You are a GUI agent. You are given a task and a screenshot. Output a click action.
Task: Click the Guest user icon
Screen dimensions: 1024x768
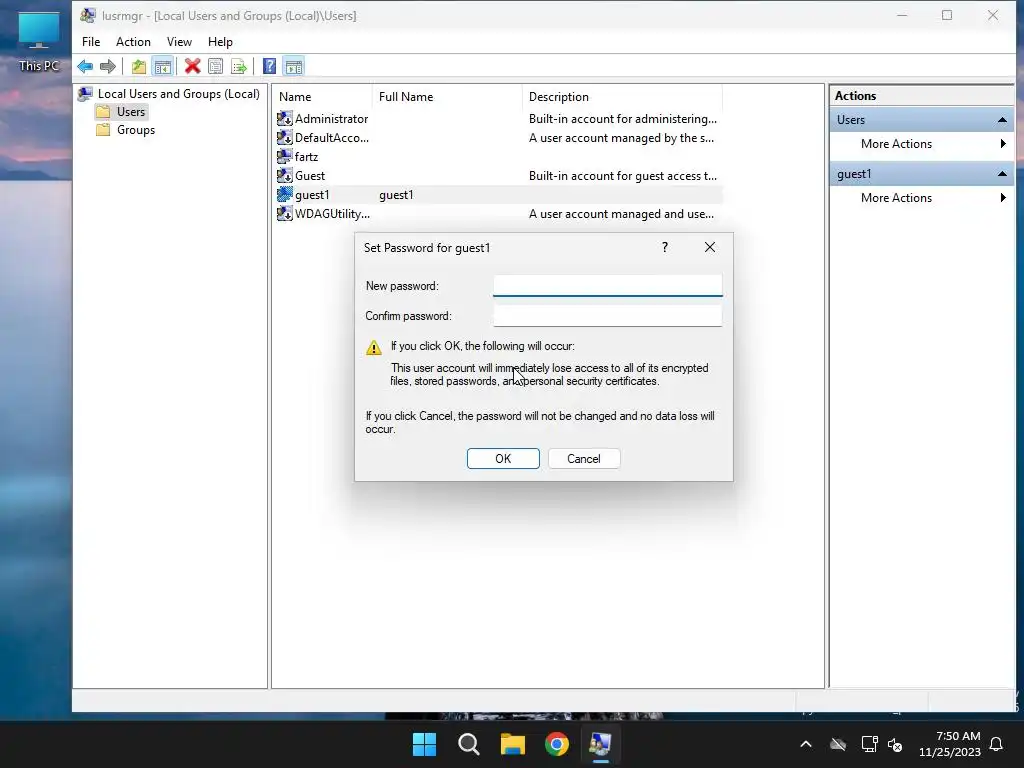(x=285, y=176)
